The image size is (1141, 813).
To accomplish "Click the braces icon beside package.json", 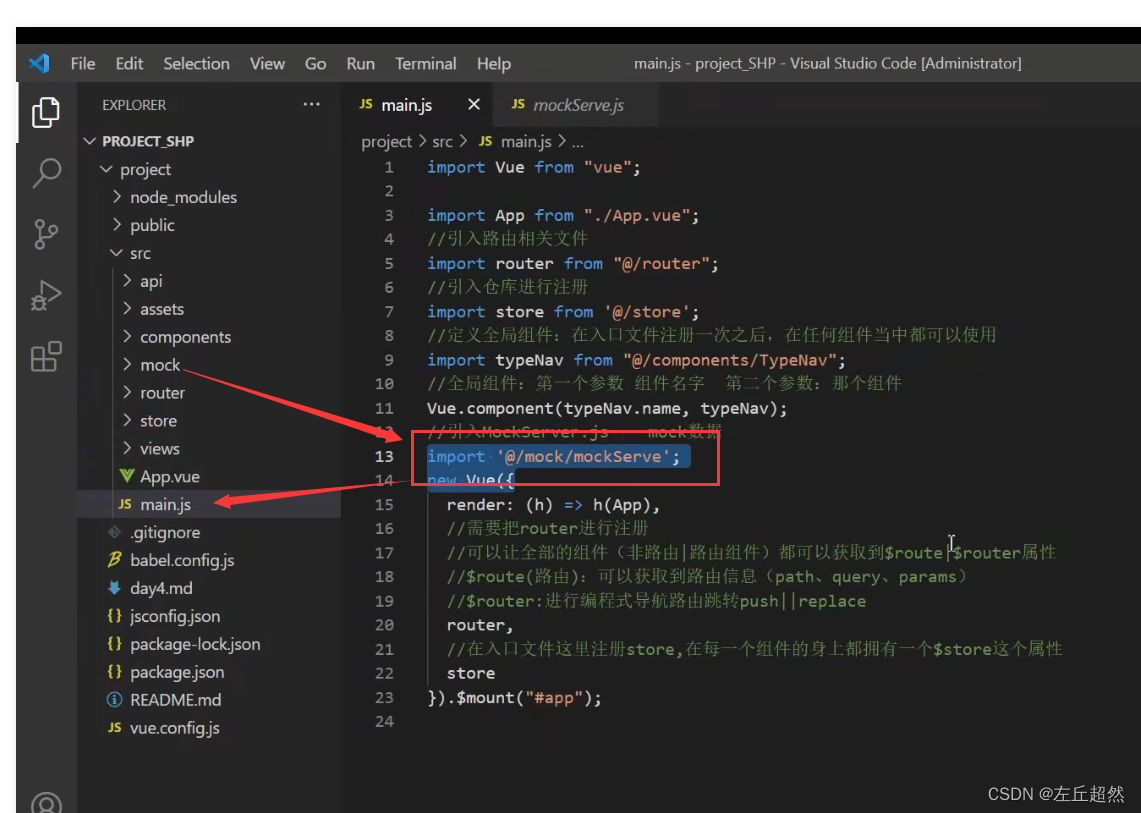I will pyautogui.click(x=114, y=671).
